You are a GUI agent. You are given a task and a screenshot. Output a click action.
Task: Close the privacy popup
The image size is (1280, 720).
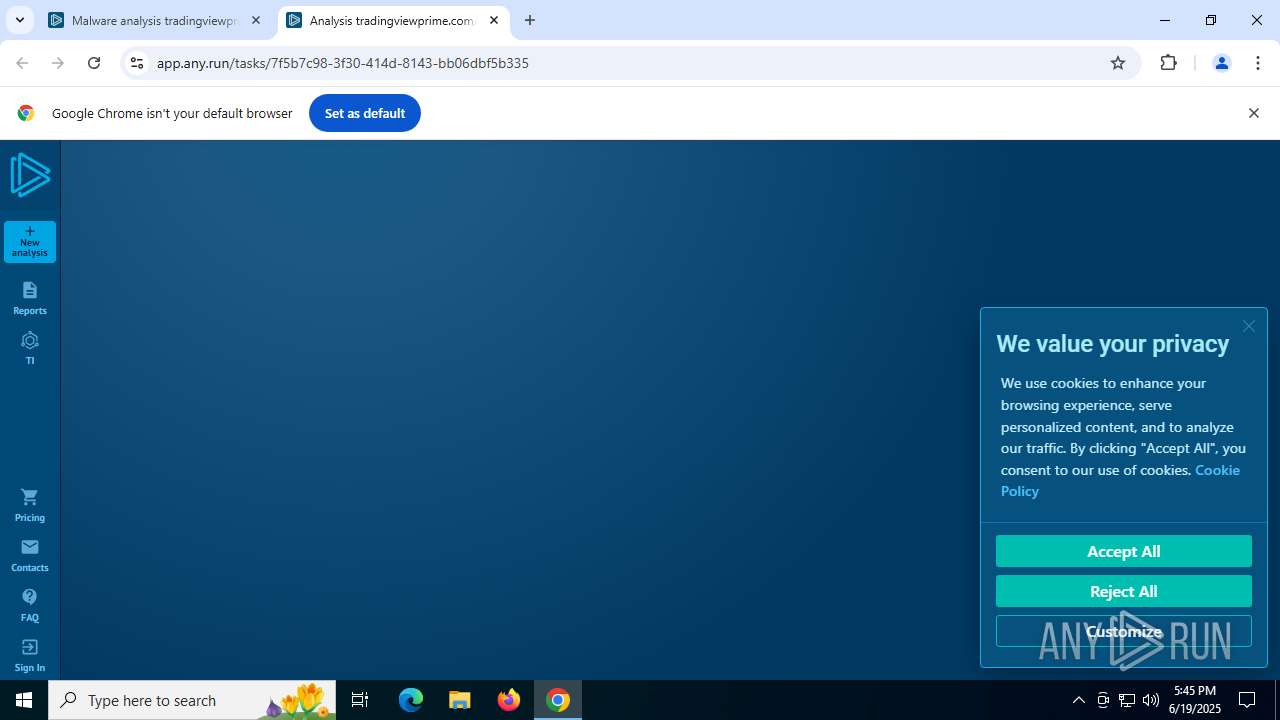pos(1248,326)
